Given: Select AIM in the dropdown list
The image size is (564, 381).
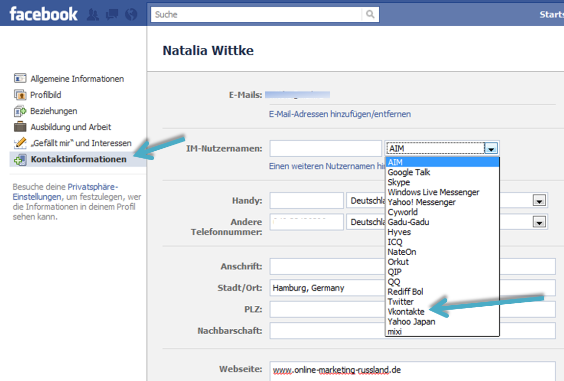Looking at the screenshot, I should (442, 162).
